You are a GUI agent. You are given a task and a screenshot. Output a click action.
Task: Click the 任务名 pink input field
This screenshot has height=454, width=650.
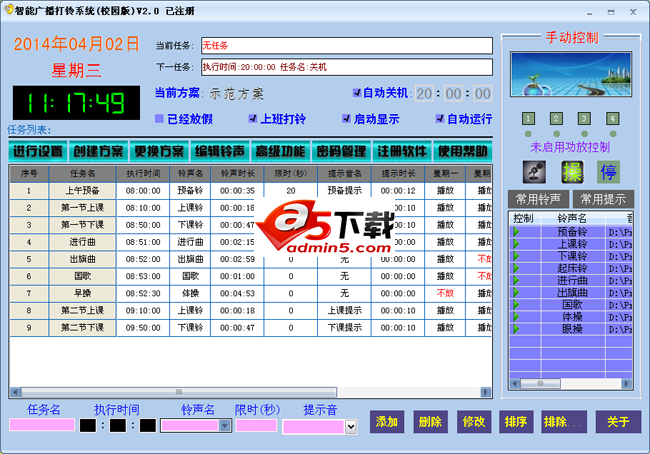tap(42, 425)
